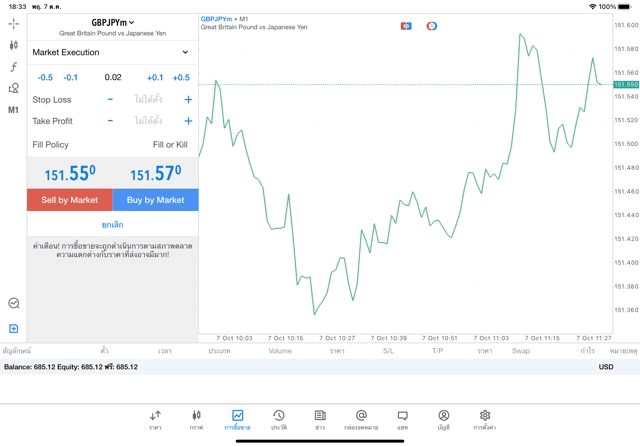Open the indicators (f) icon
The image size is (640, 447).
click(14, 67)
